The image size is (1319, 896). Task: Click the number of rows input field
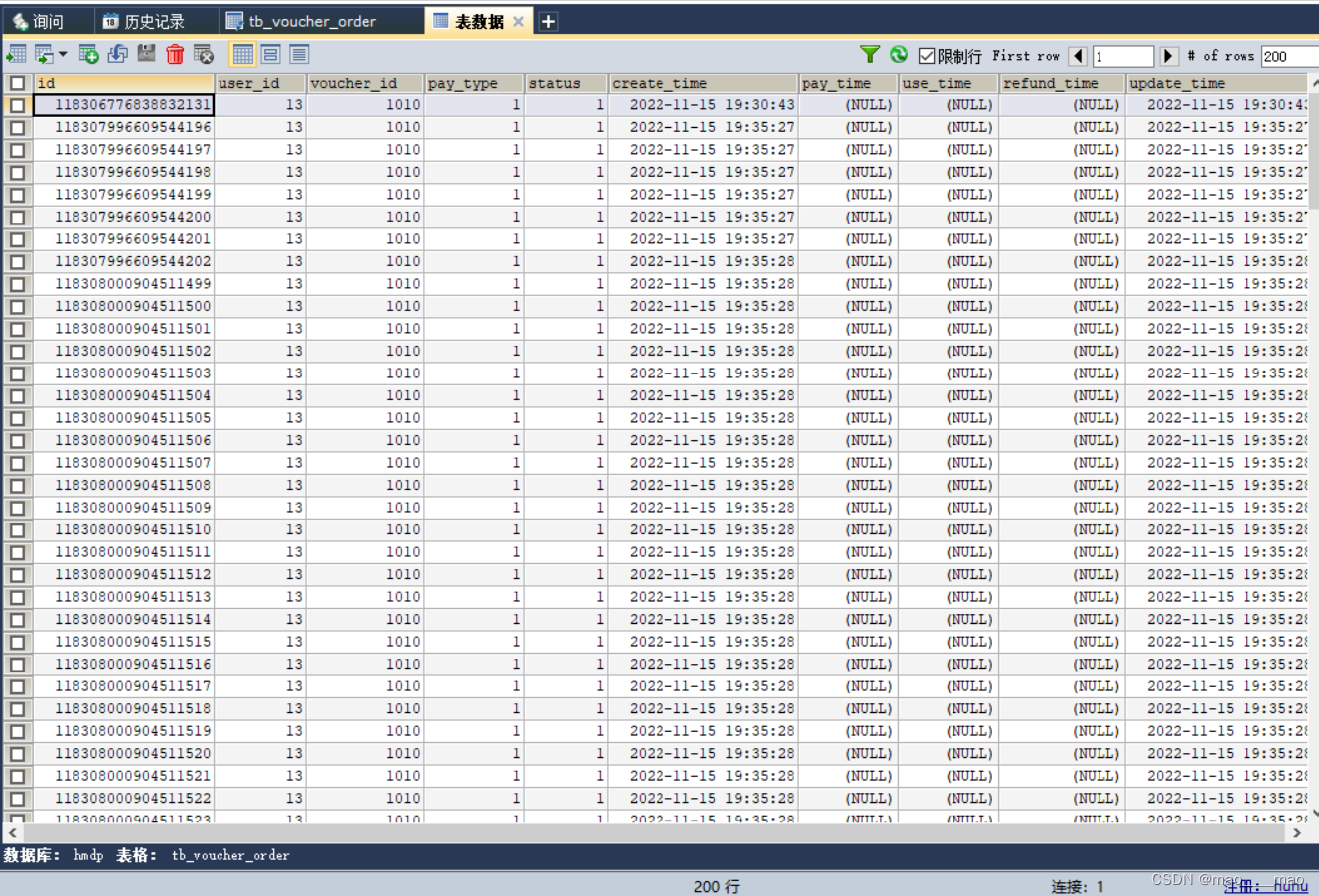pyautogui.click(x=1289, y=56)
